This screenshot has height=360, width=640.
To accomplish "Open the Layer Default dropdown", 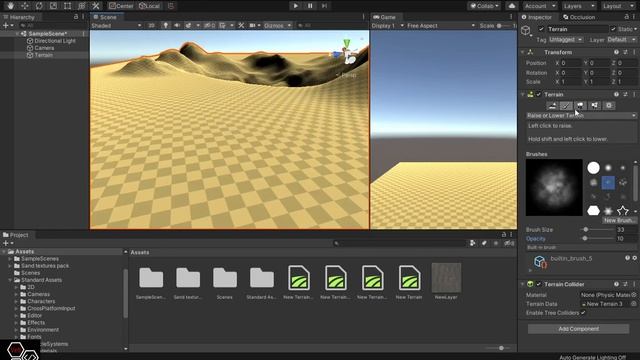I will click(621, 40).
